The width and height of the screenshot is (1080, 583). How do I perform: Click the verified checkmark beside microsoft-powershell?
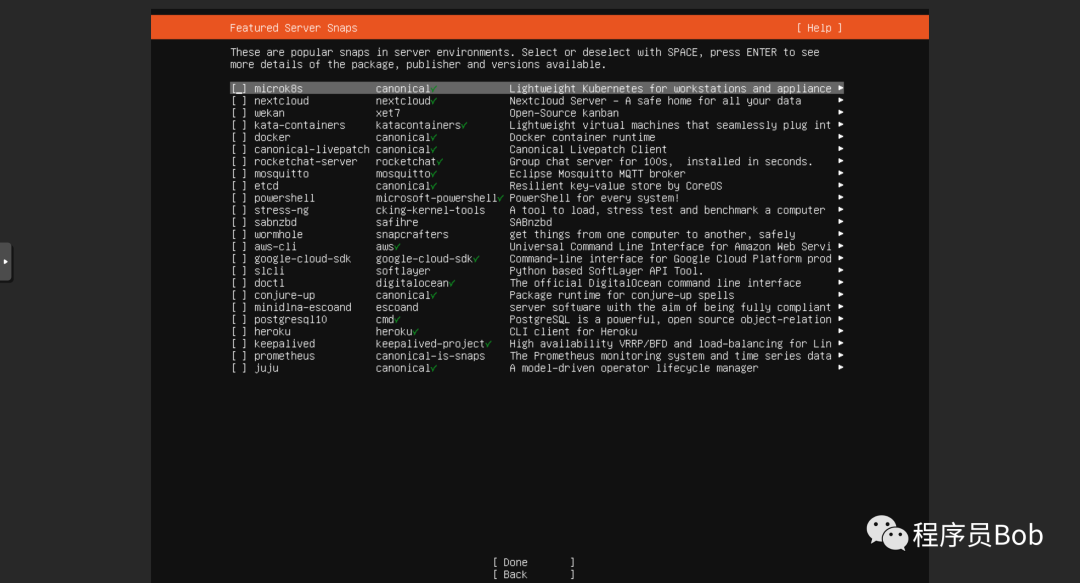[x=501, y=198]
